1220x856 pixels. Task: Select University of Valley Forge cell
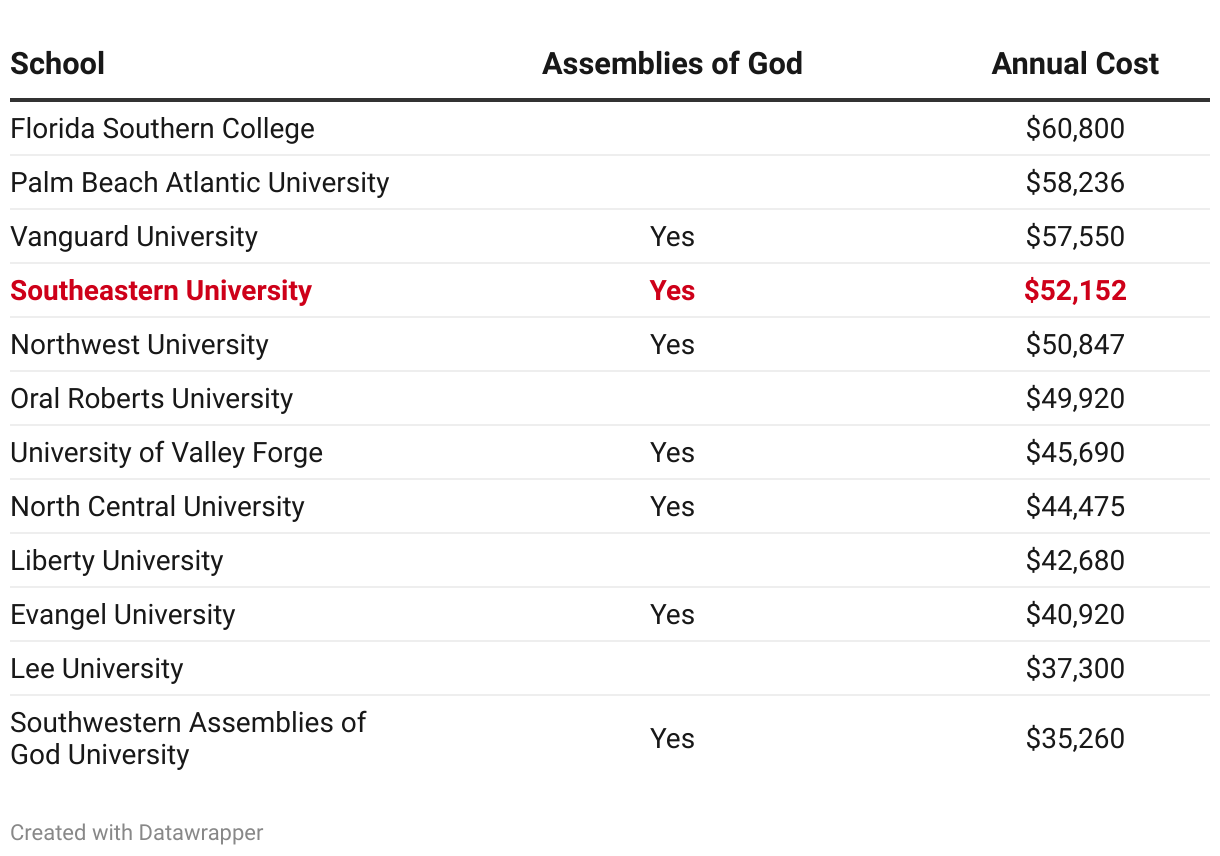coord(167,453)
